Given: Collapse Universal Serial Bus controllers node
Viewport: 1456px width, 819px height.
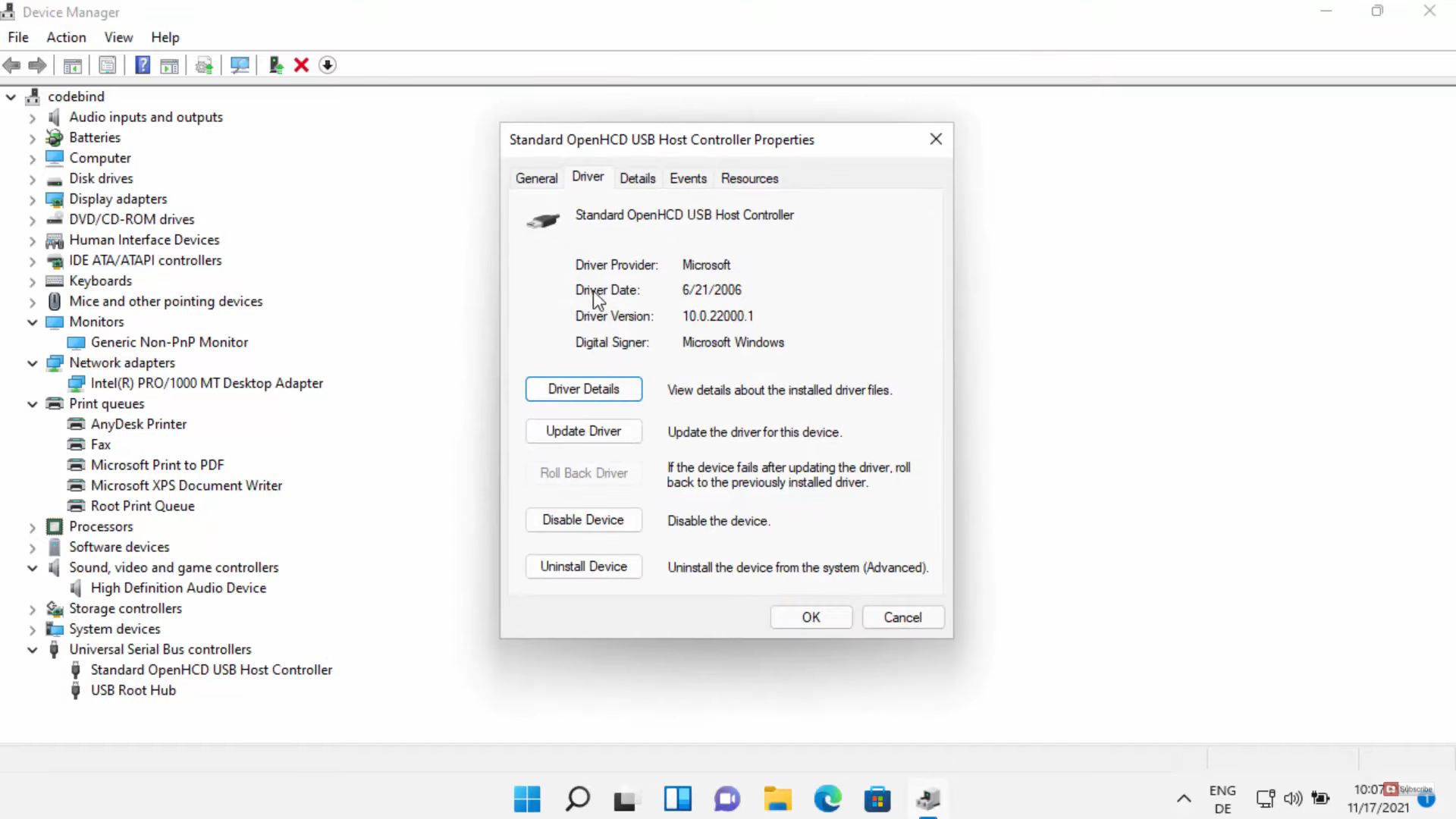Looking at the screenshot, I should (32, 649).
